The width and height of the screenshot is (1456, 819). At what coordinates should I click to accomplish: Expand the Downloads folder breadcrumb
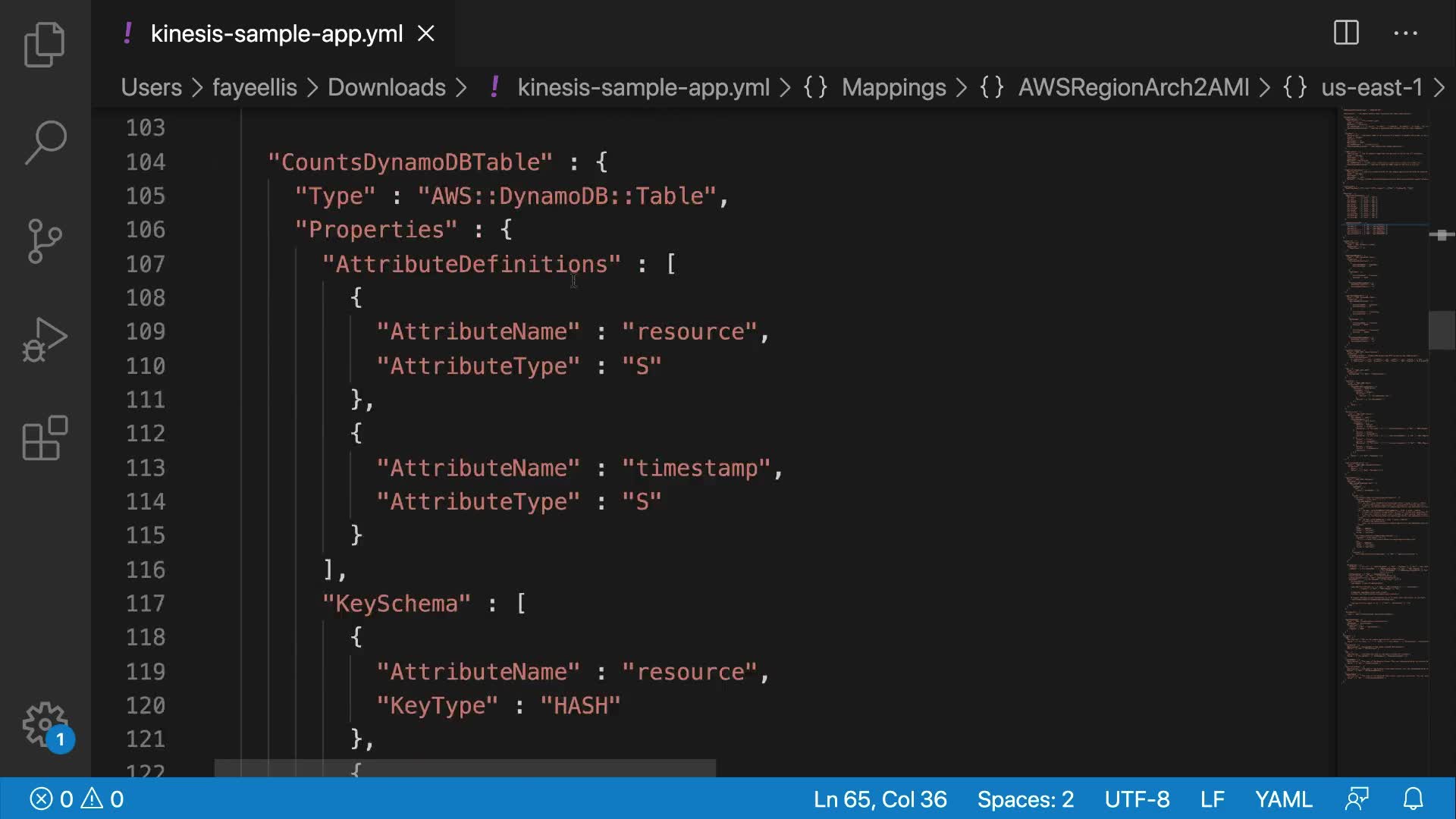pyautogui.click(x=386, y=87)
